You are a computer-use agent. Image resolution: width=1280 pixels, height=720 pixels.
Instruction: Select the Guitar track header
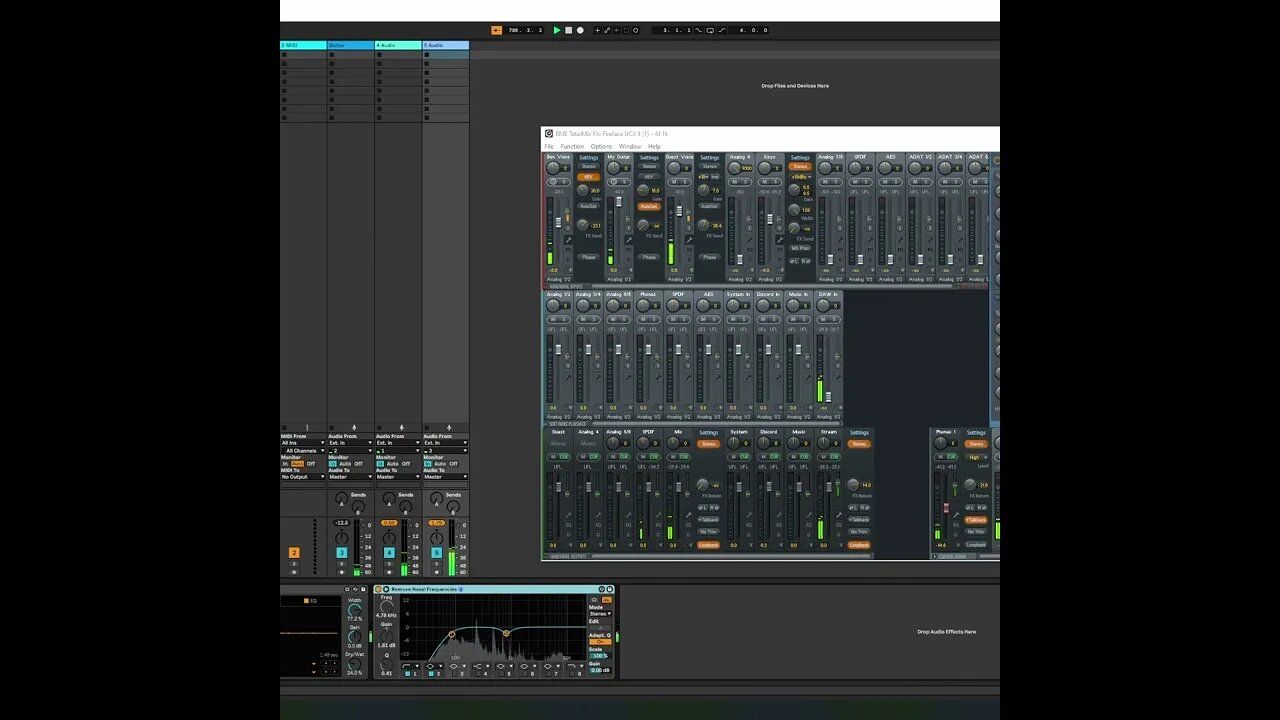350,45
